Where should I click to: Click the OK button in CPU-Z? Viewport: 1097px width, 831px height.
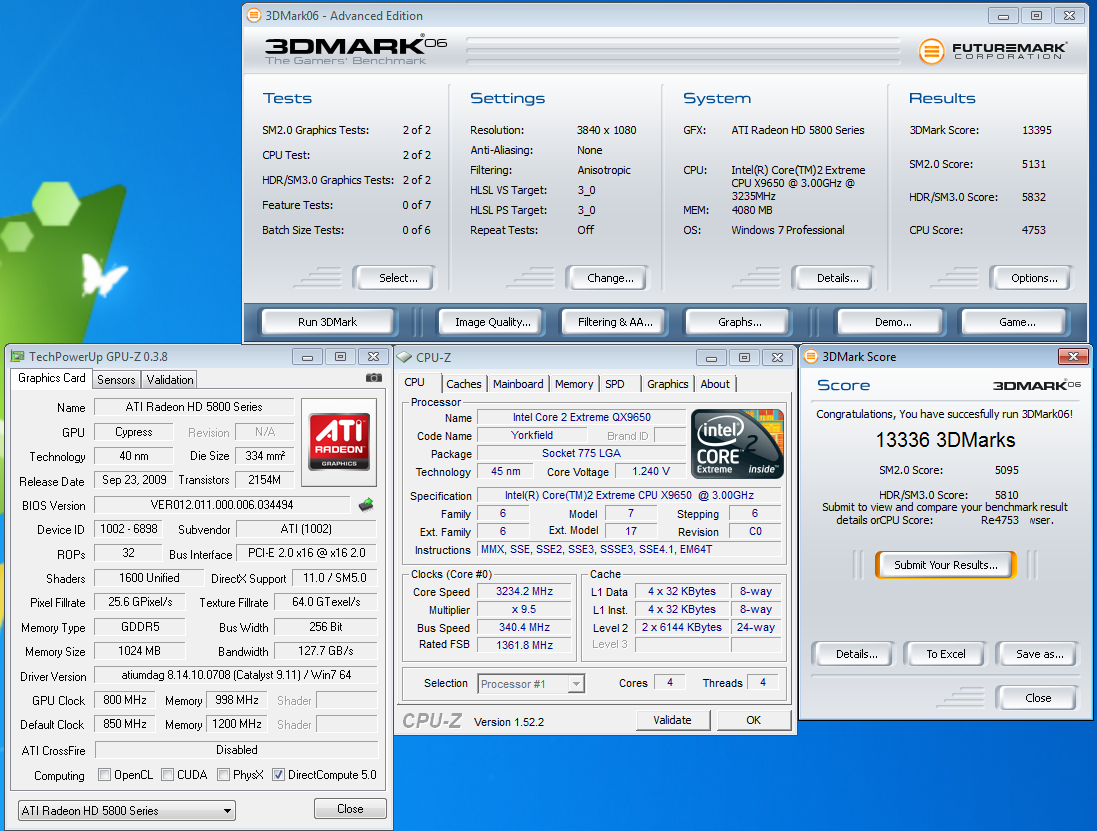point(753,720)
